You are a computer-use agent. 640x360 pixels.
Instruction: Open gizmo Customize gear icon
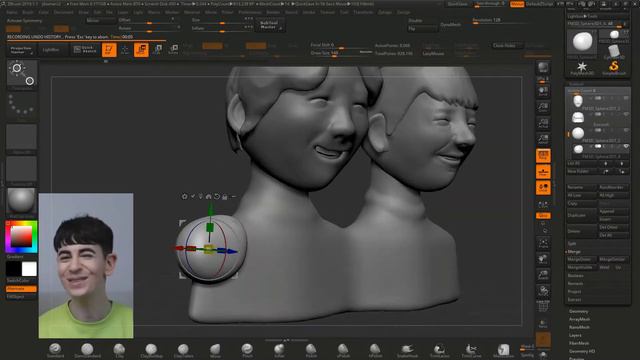tap(184, 197)
